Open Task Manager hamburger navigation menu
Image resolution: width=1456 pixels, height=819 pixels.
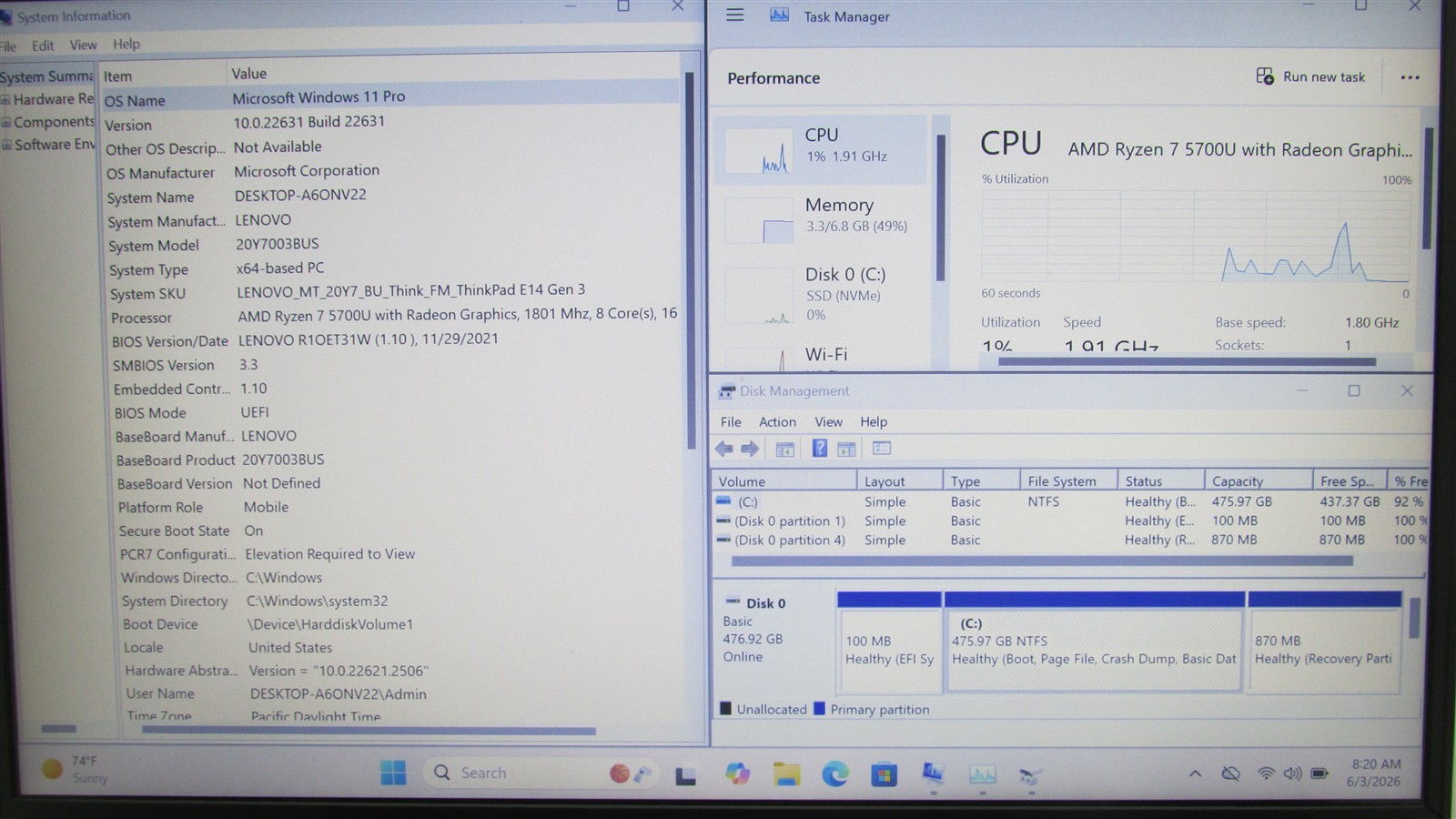734,15
